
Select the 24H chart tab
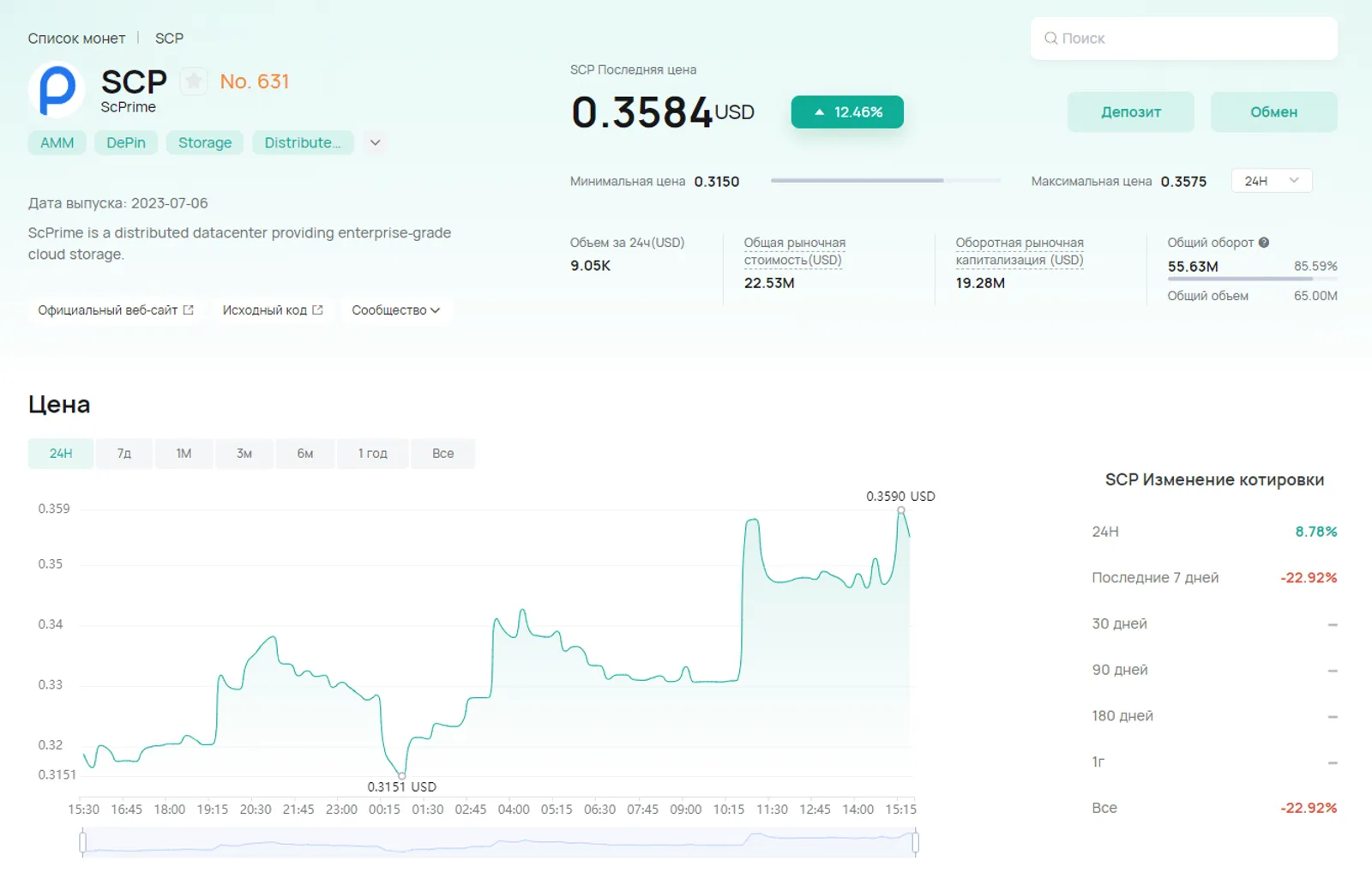pyautogui.click(x=61, y=453)
